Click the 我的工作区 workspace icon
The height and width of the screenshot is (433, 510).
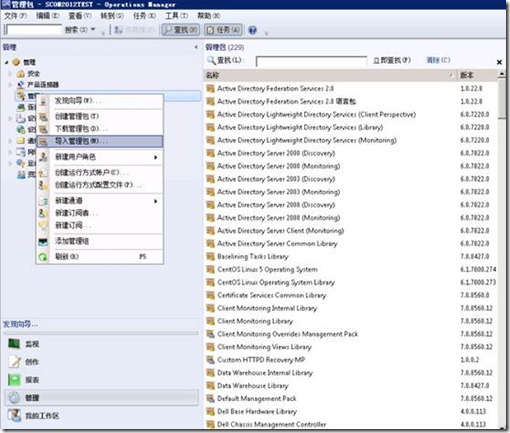click(x=14, y=416)
